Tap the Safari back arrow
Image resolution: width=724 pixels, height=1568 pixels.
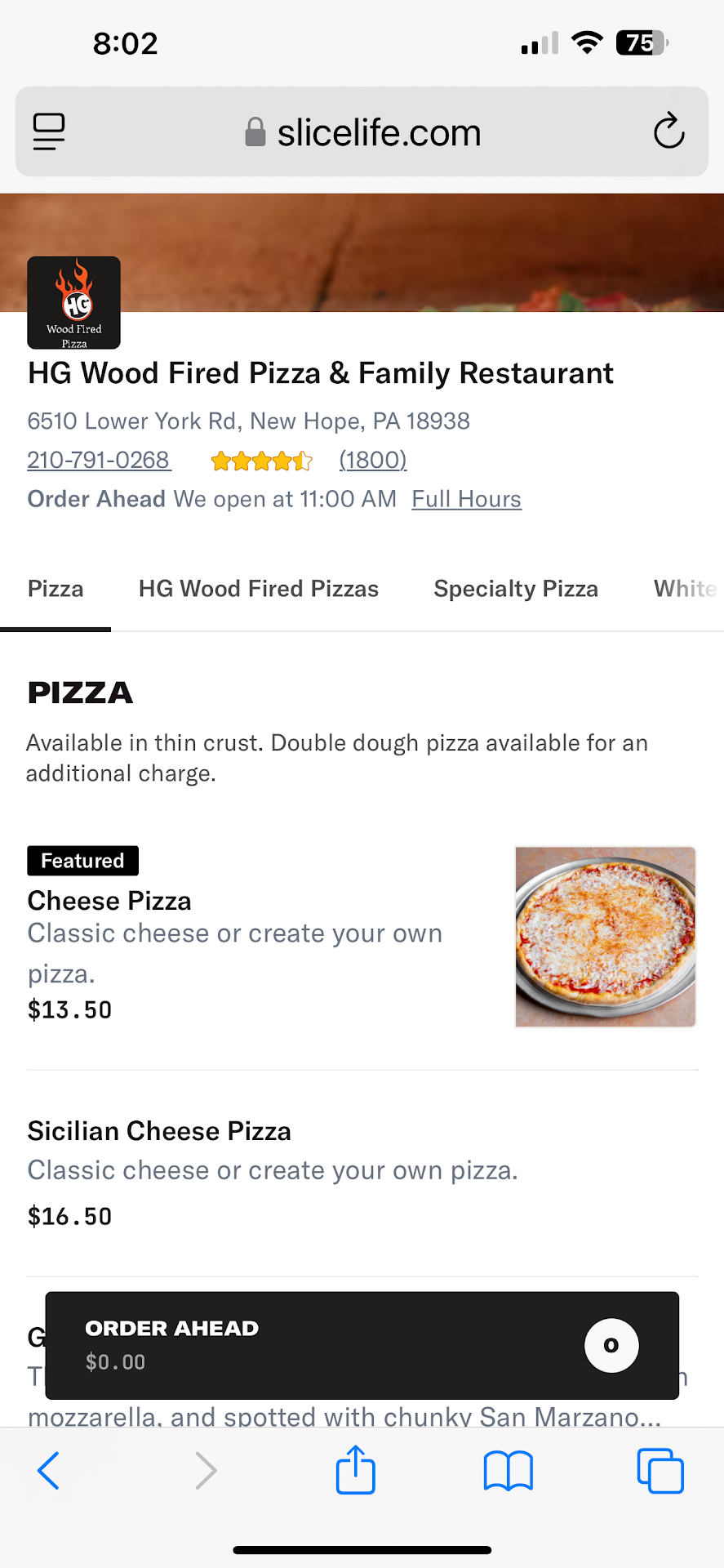coord(49,1471)
